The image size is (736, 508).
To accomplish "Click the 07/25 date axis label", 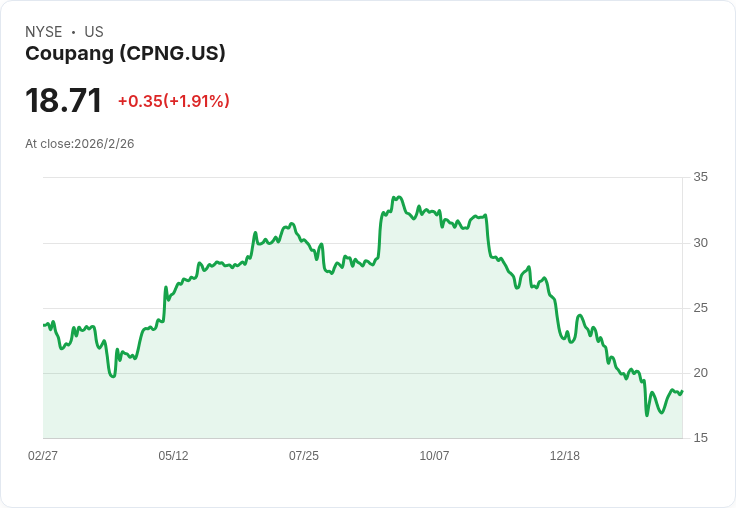I will click(x=304, y=455).
